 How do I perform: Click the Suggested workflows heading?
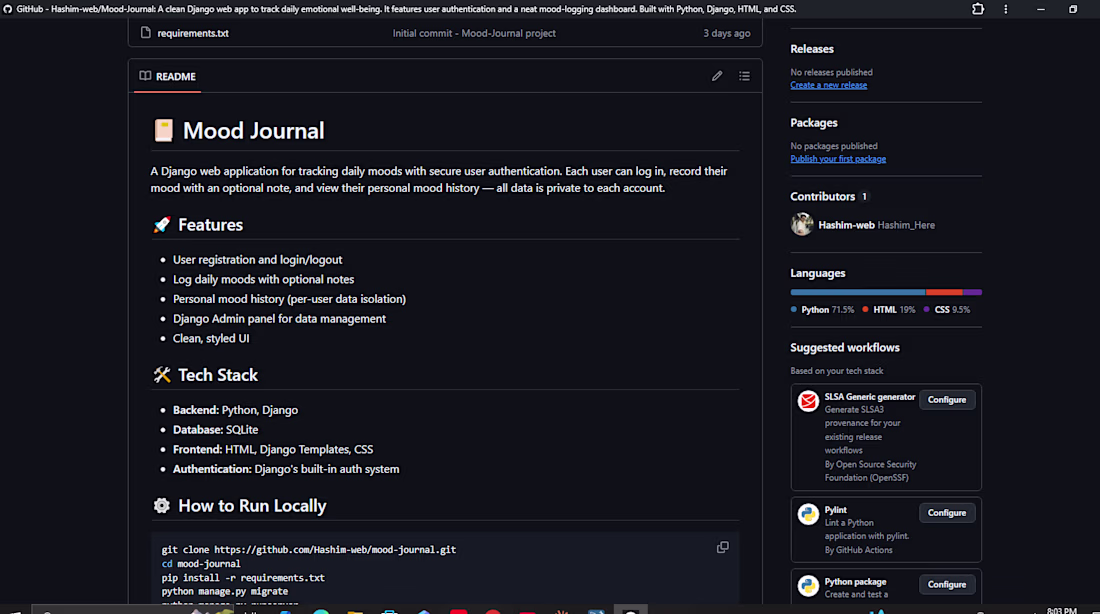(x=845, y=347)
